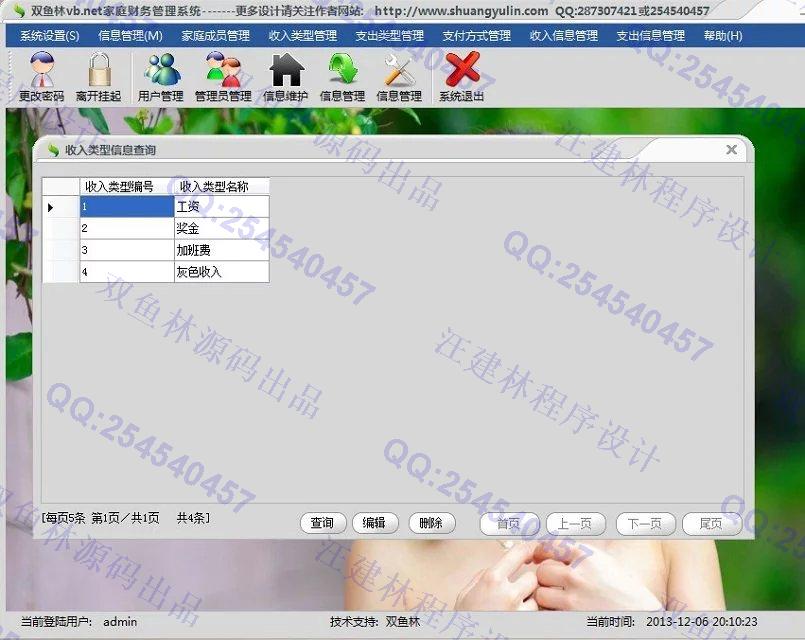Open the 系统设置(S) menu
Screen dimensions: 805x640
coord(49,35)
